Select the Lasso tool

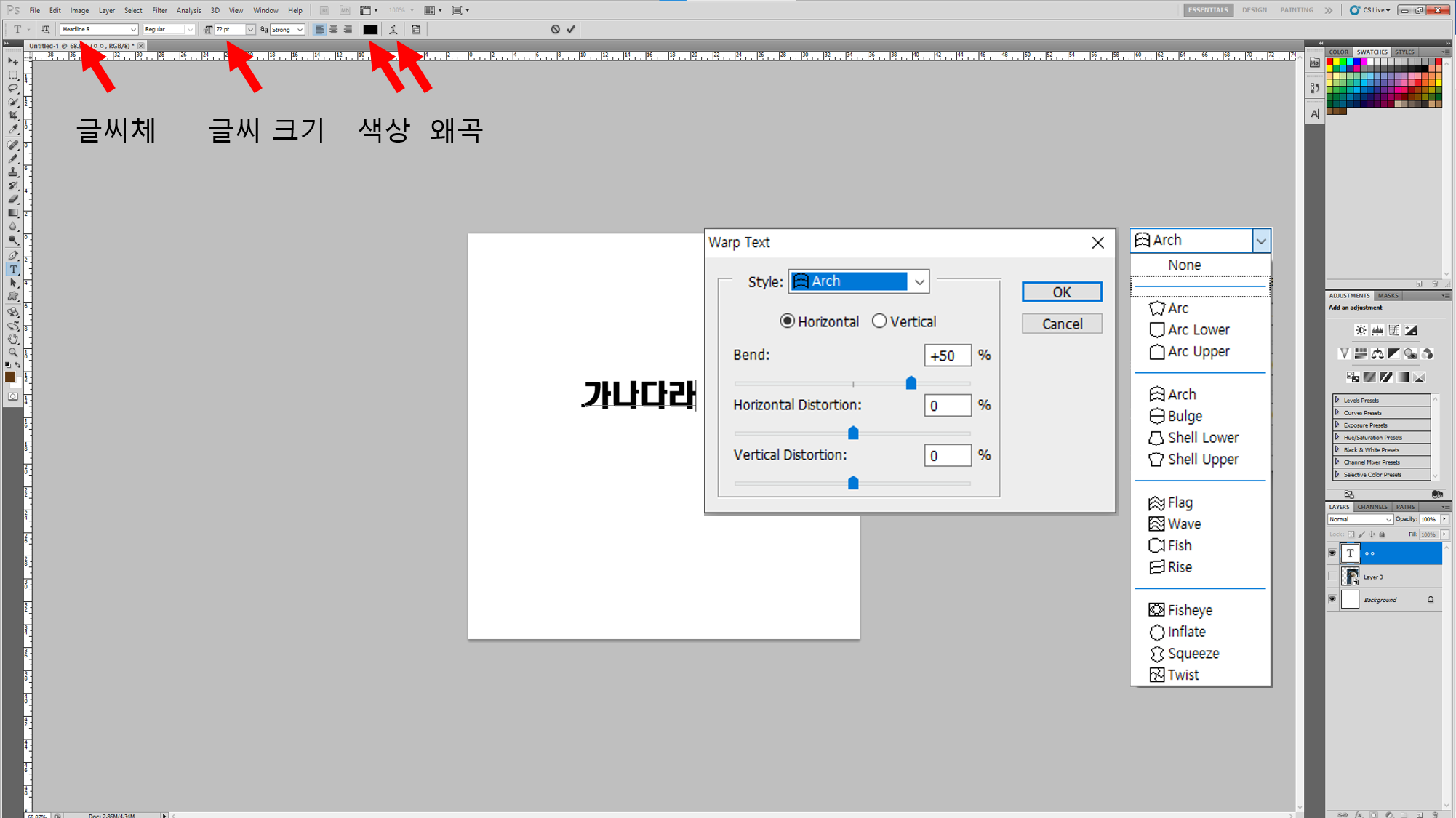(13, 89)
